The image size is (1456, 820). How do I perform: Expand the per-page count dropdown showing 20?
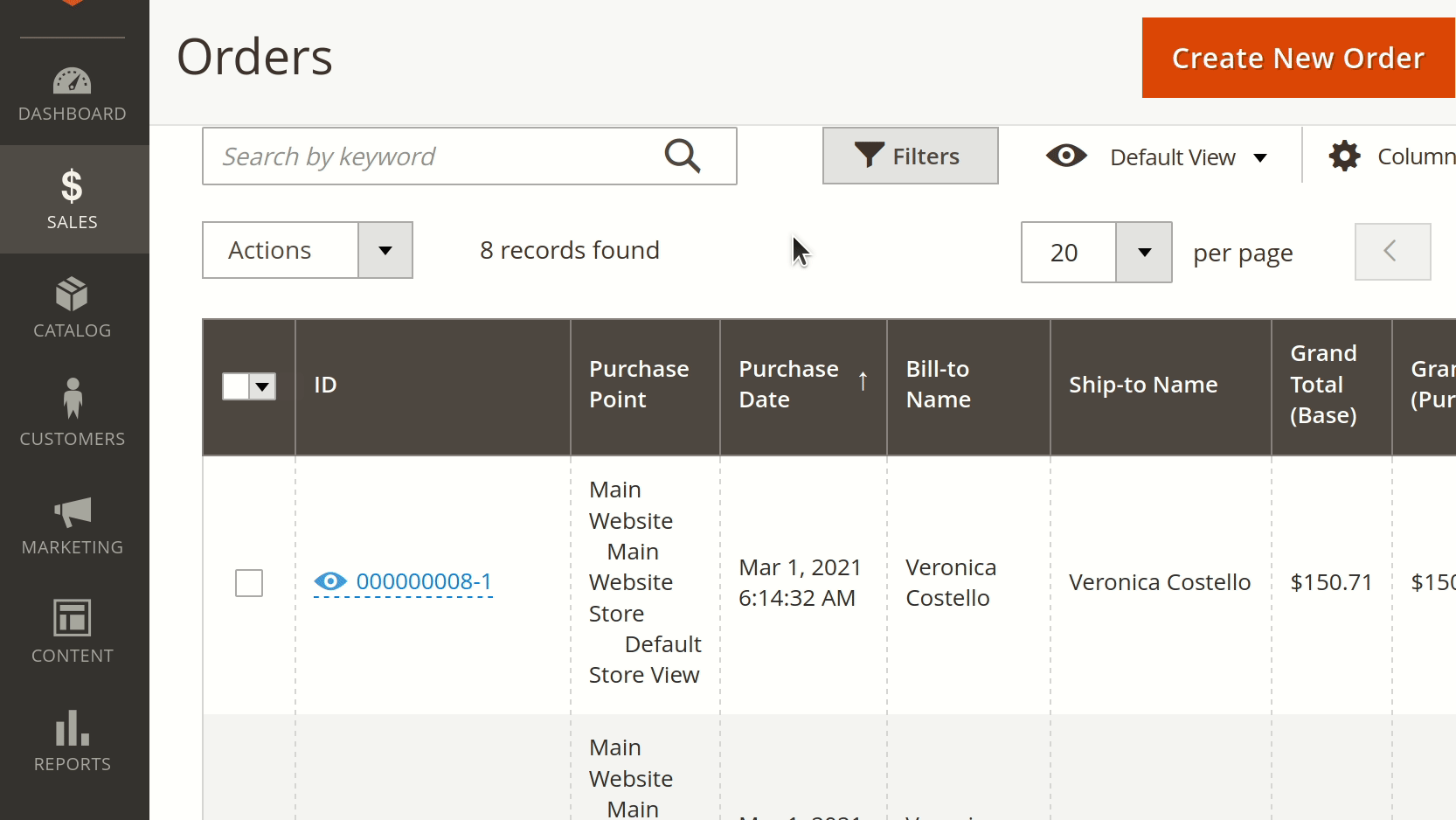click(x=1096, y=252)
